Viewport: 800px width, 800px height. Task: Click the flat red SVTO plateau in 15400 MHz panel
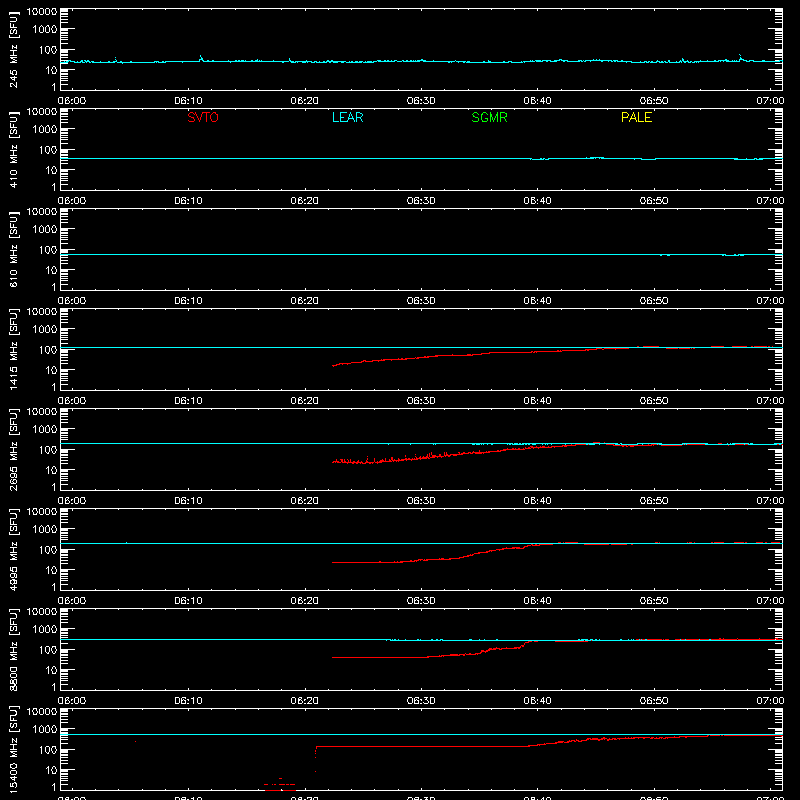point(421,746)
